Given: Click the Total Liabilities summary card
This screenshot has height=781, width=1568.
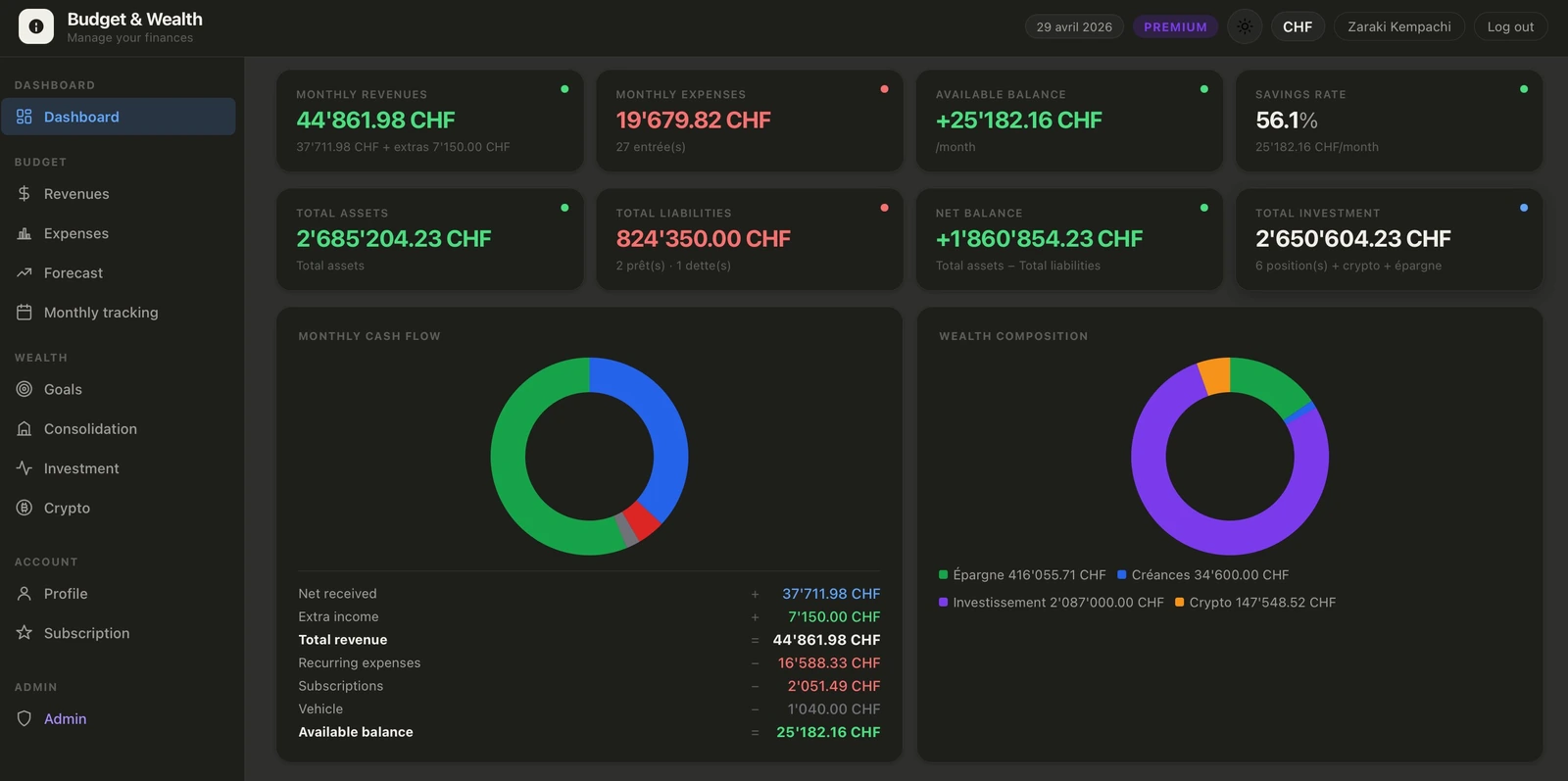Looking at the screenshot, I should tap(750, 239).
